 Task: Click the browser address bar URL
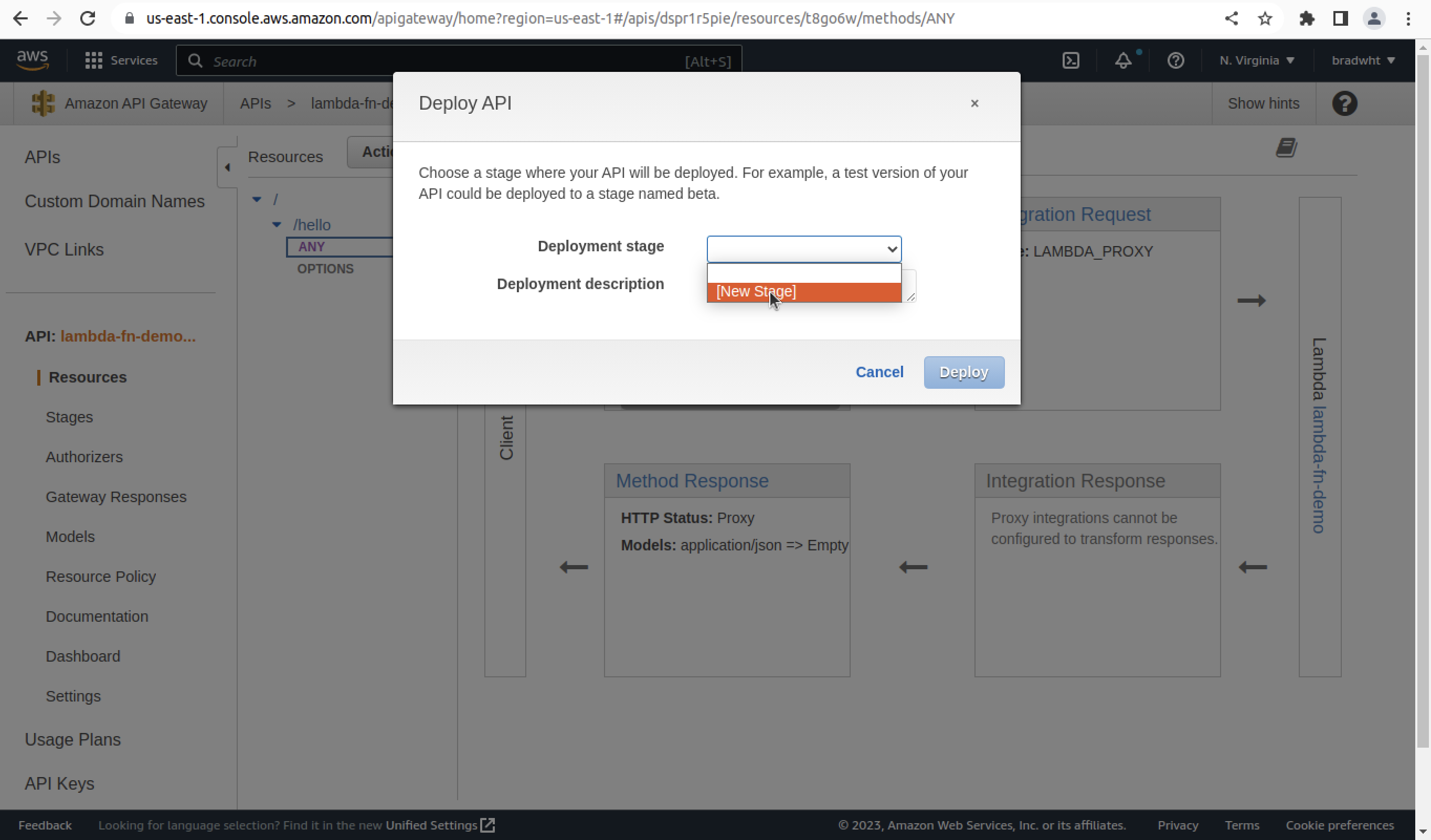(550, 18)
